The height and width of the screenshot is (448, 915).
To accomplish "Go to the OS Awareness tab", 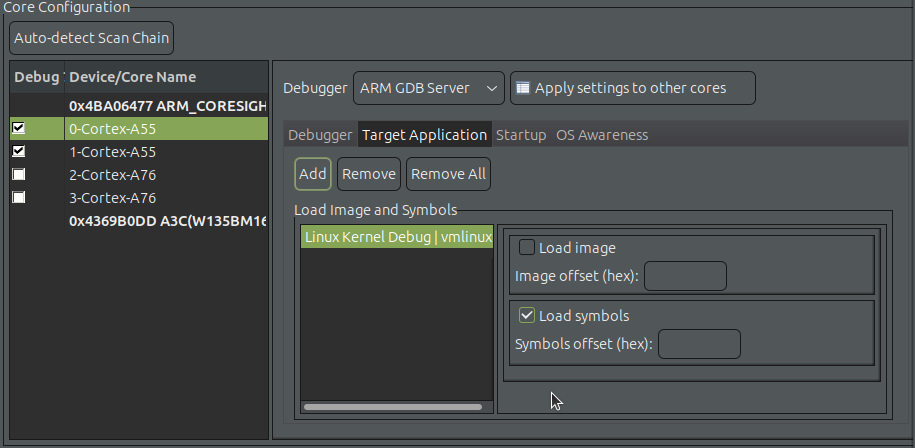I will tap(602, 135).
